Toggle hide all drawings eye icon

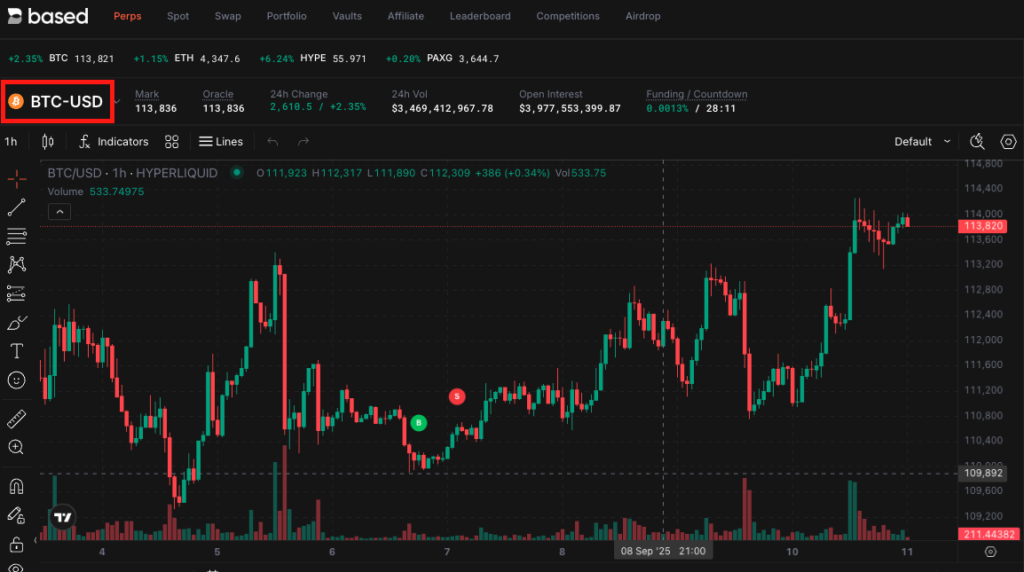pyautogui.click(x=16, y=568)
